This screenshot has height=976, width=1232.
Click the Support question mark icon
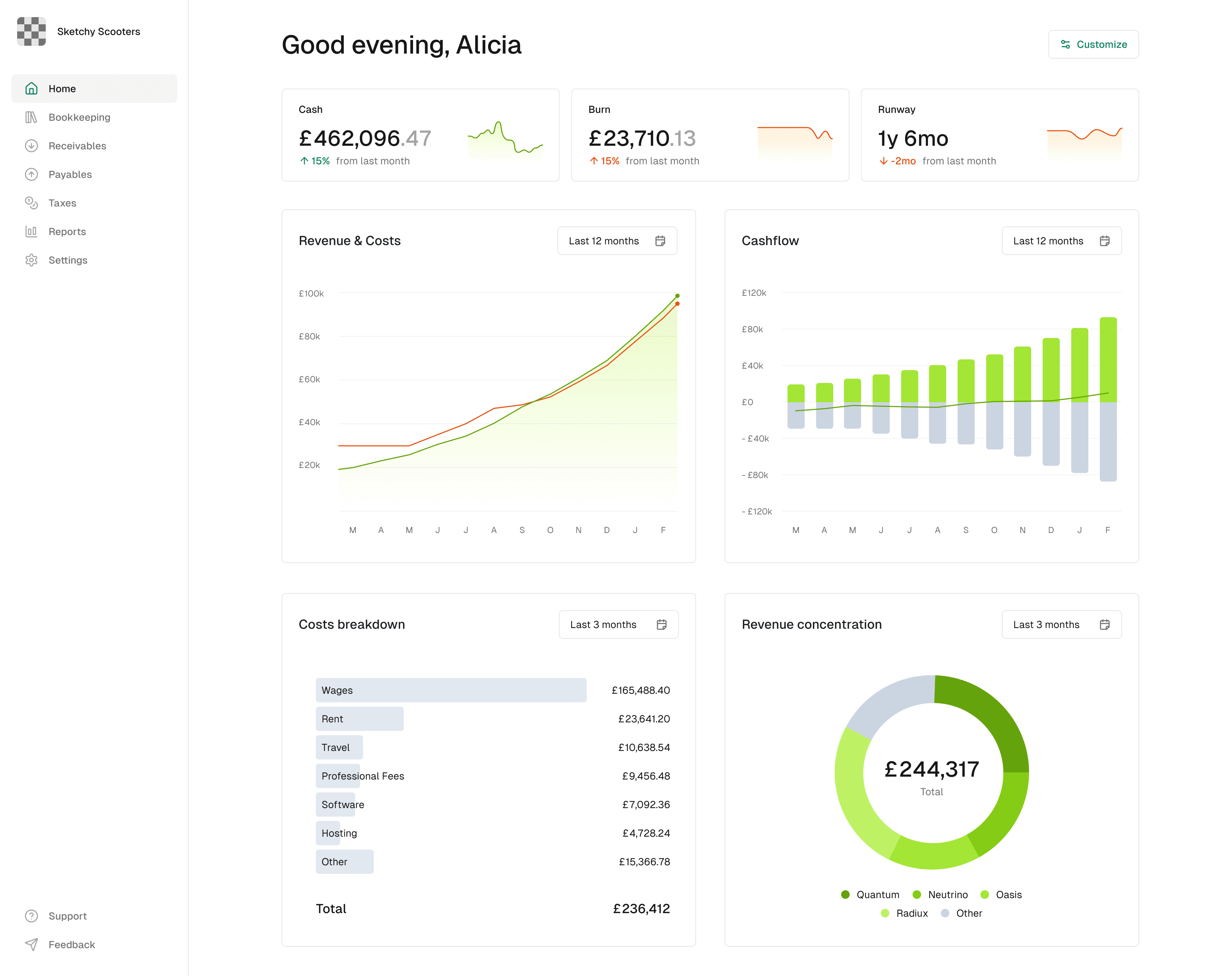point(31,916)
